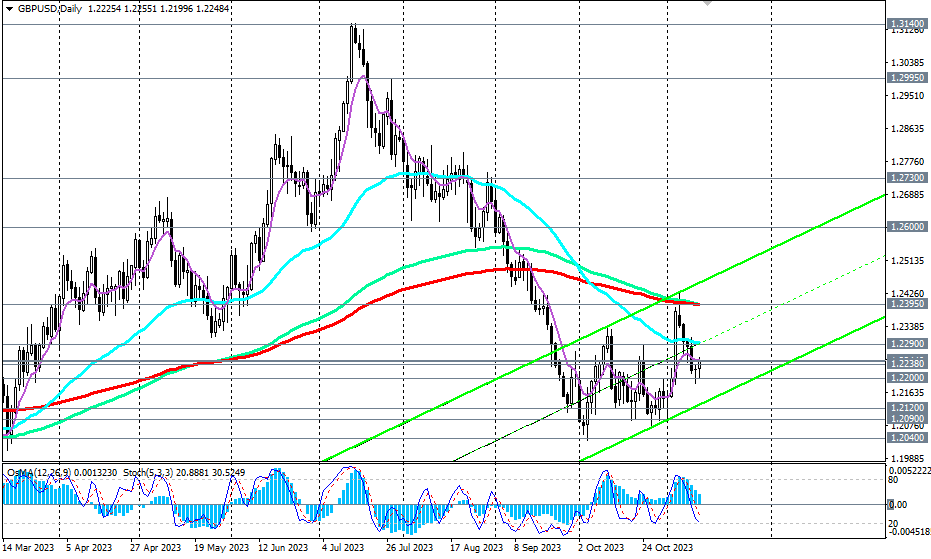Screen dimensions: 931x559
Task: Click the Stoch(5,3,3) indicator label
Action: (150, 472)
